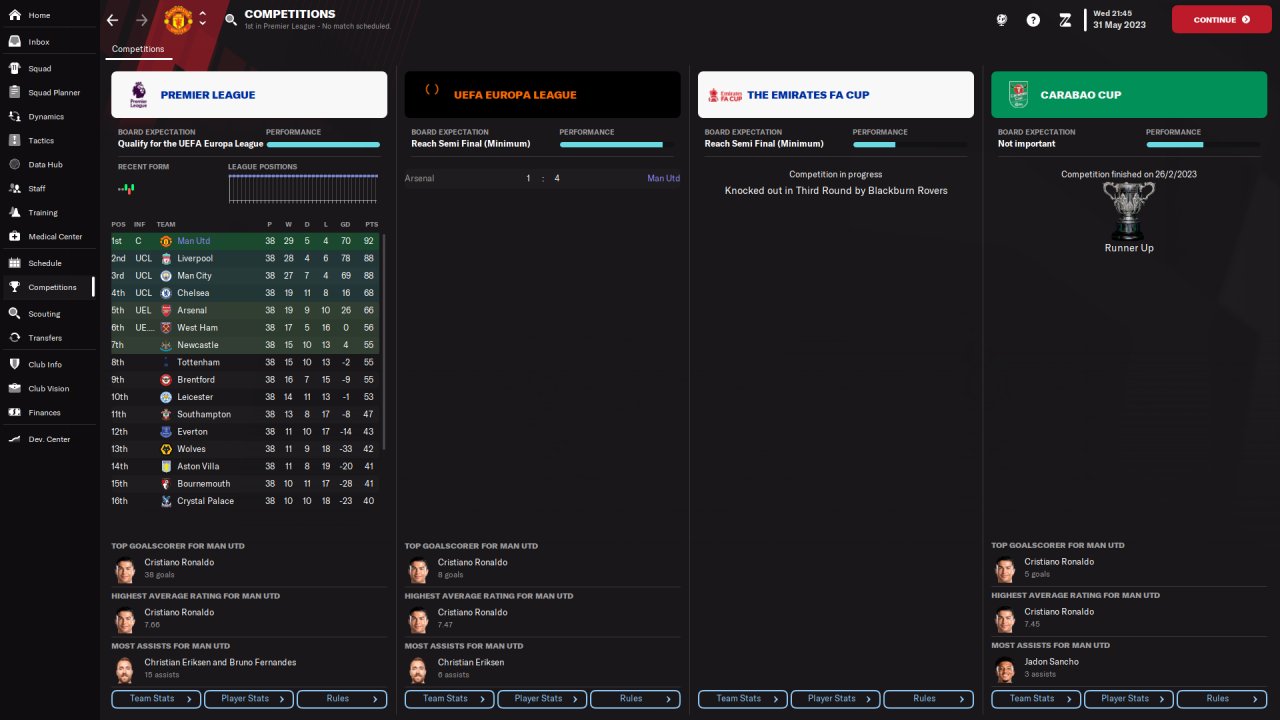Open the Carabao Cup header
This screenshot has width=1280, height=720.
(1129, 95)
